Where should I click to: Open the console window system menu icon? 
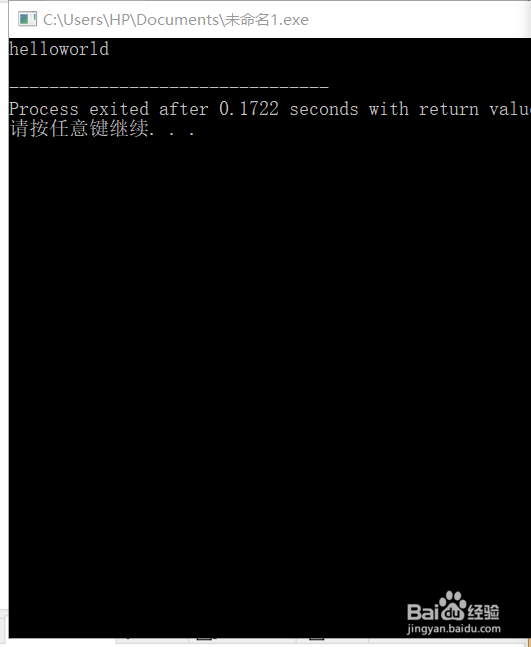(27, 19)
